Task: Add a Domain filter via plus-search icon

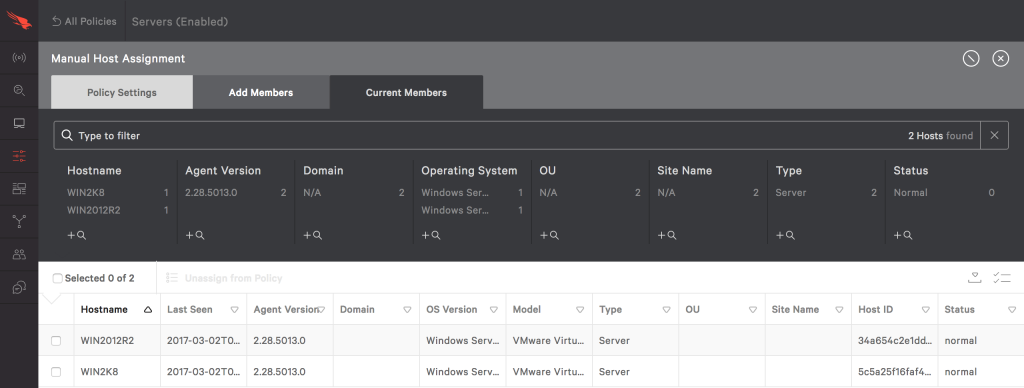Action: (313, 235)
